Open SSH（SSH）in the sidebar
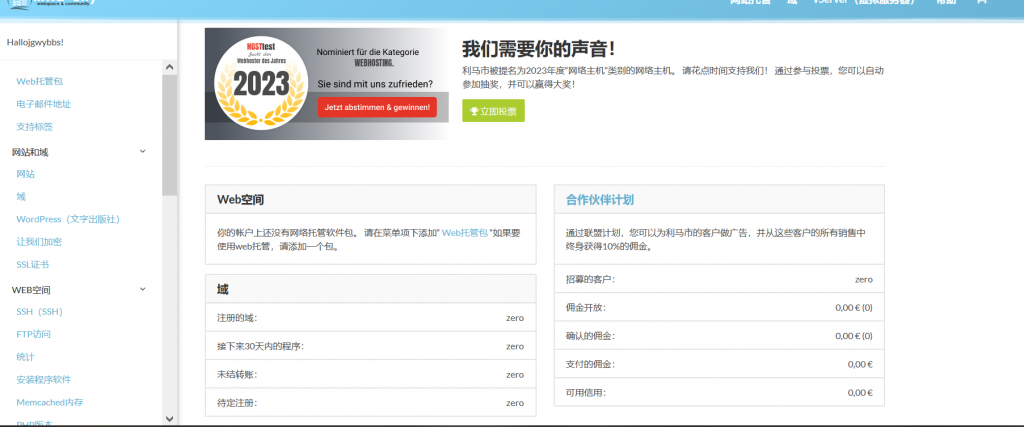The width and height of the screenshot is (1024, 427). (40, 312)
